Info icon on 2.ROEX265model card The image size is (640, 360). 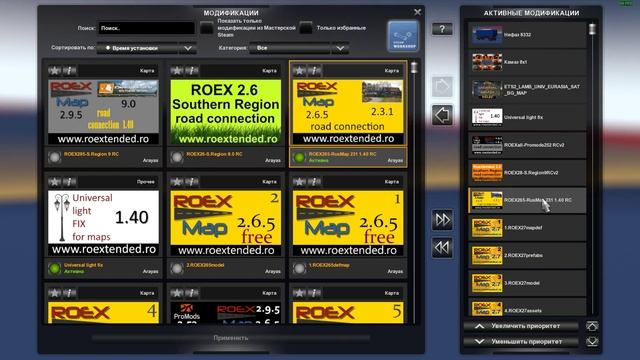click(x=192, y=182)
